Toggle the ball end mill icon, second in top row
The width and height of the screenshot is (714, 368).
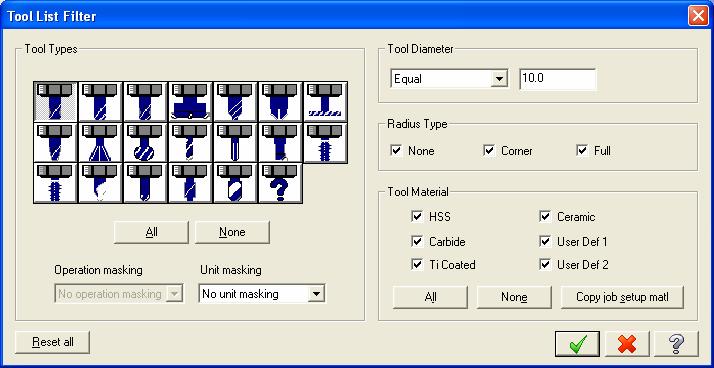[100, 102]
